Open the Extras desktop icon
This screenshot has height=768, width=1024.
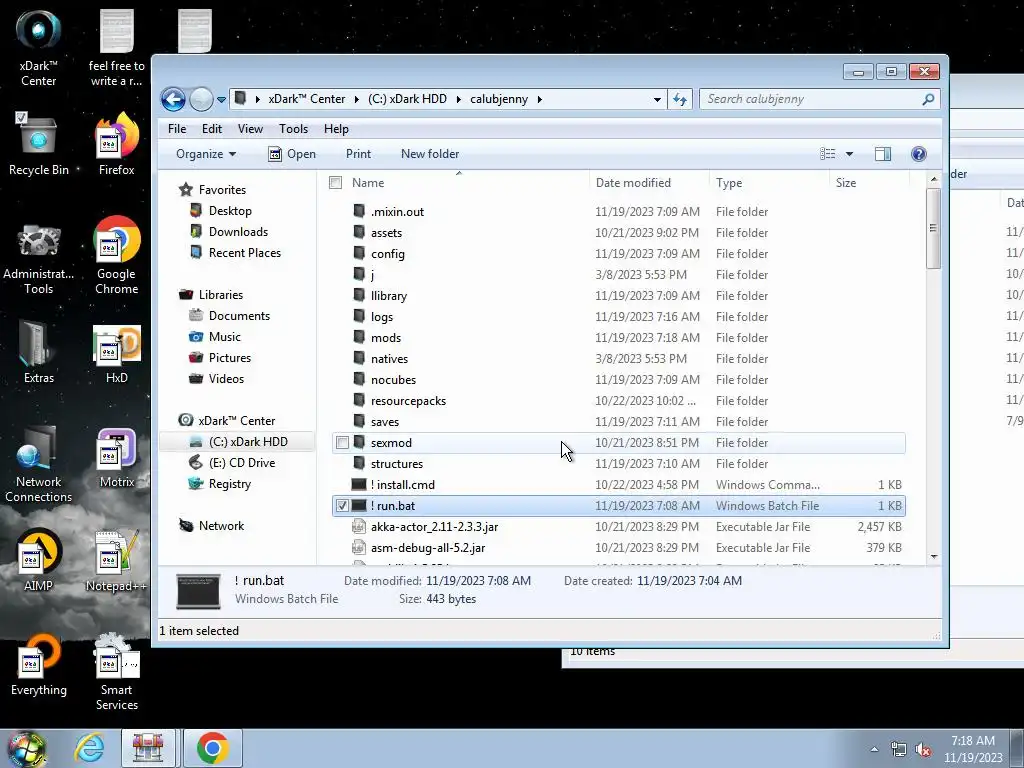(x=38, y=353)
